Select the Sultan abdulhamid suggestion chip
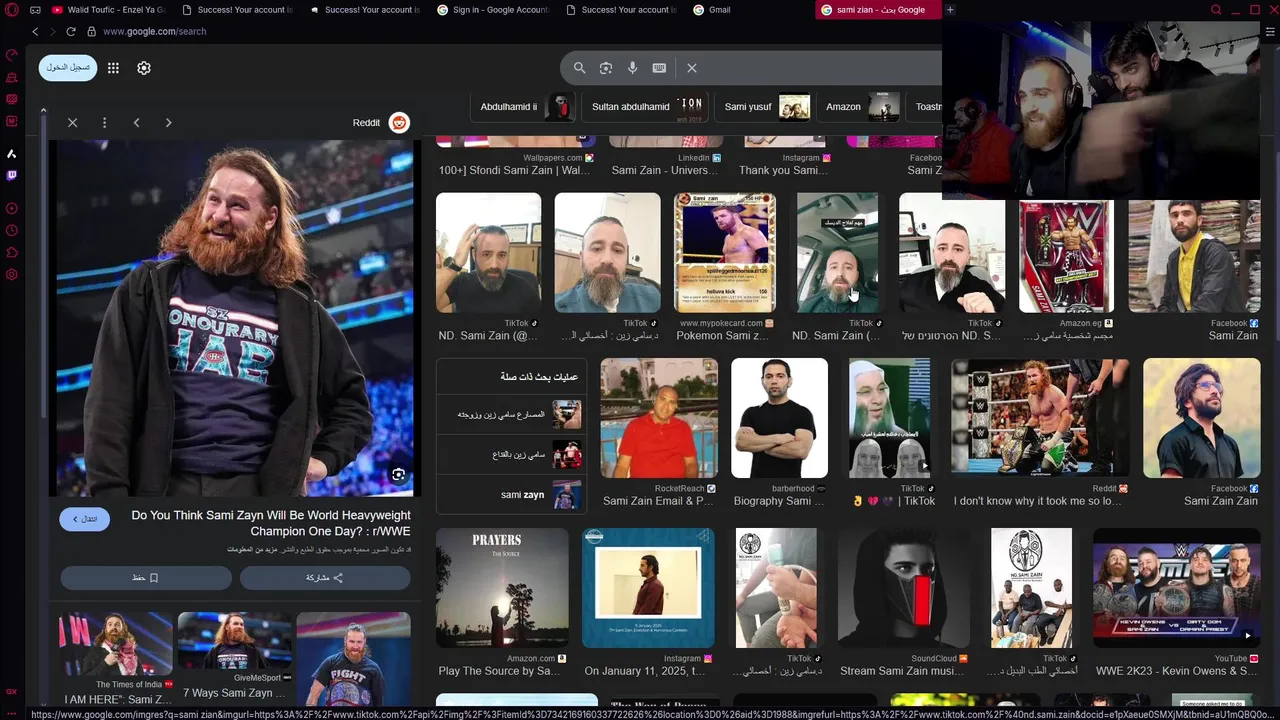Viewport: 1280px width, 720px height. (x=647, y=106)
